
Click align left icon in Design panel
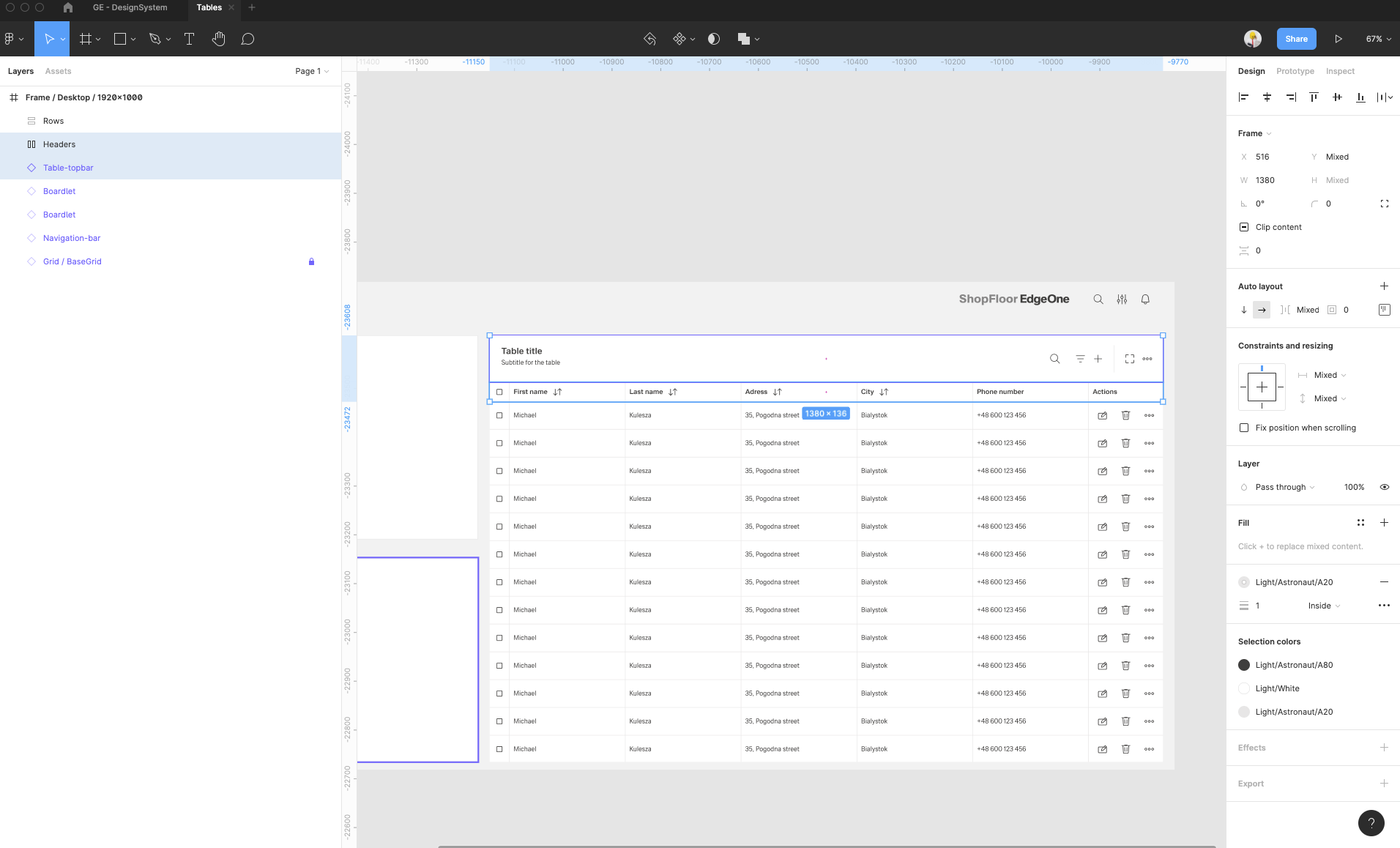pyautogui.click(x=1243, y=97)
